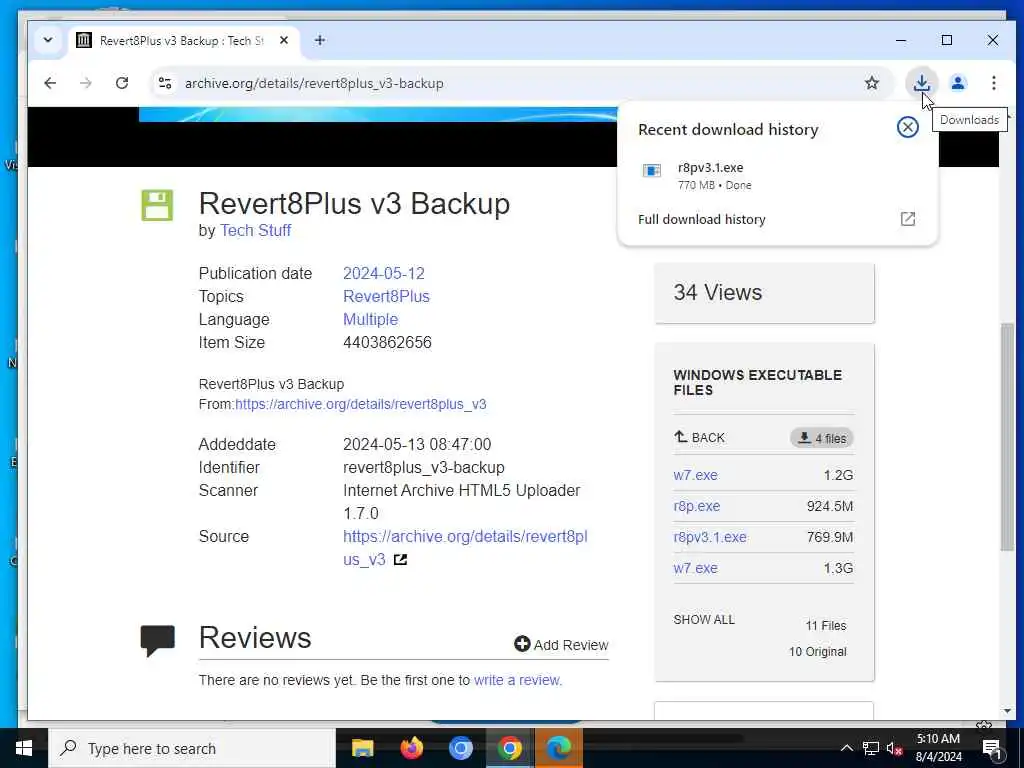Viewport: 1024px width, 768px height.
Task: Click the write a review link
Action: click(517, 680)
